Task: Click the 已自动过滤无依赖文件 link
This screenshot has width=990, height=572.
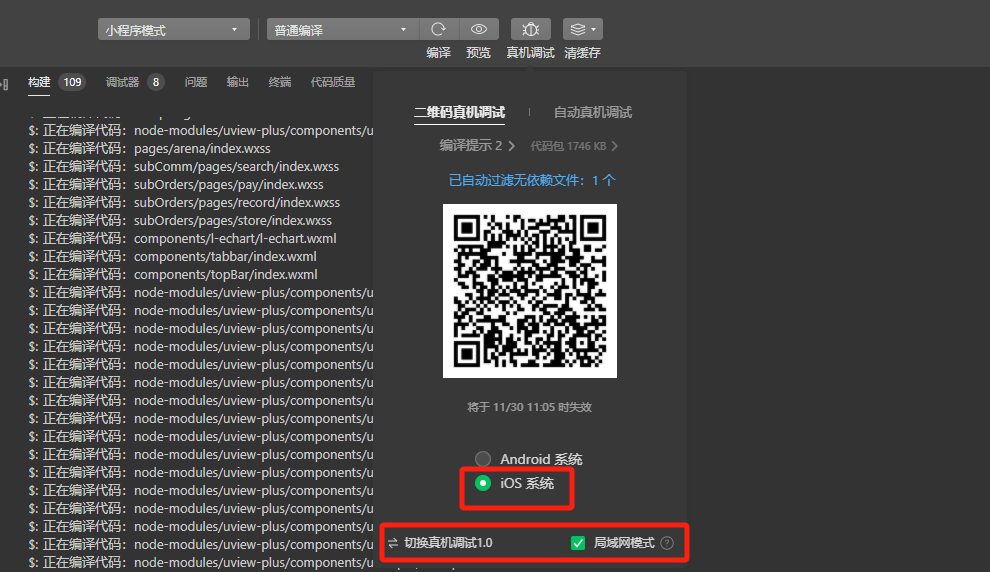Action: [532, 181]
